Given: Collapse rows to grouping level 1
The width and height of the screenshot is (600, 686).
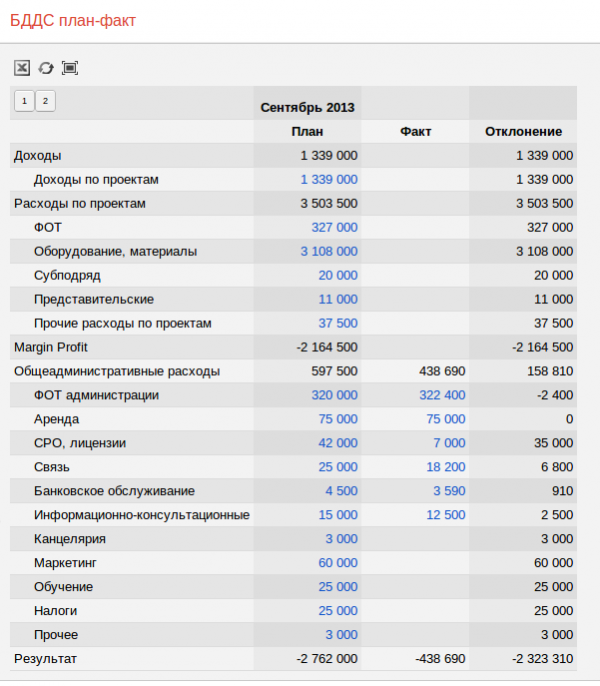Looking at the screenshot, I should 23,100.
